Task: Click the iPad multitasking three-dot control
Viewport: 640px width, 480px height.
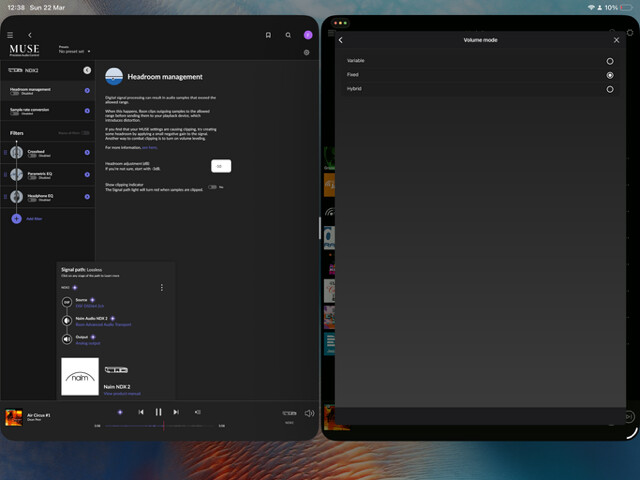Action: tap(341, 23)
